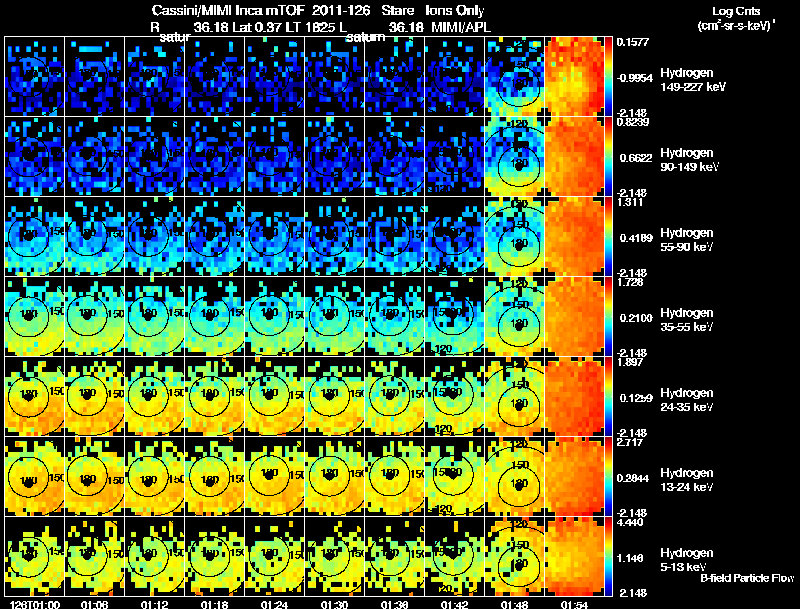Click the '1.311' color scale value
Viewport: 800px width, 609px height.
click(630, 202)
